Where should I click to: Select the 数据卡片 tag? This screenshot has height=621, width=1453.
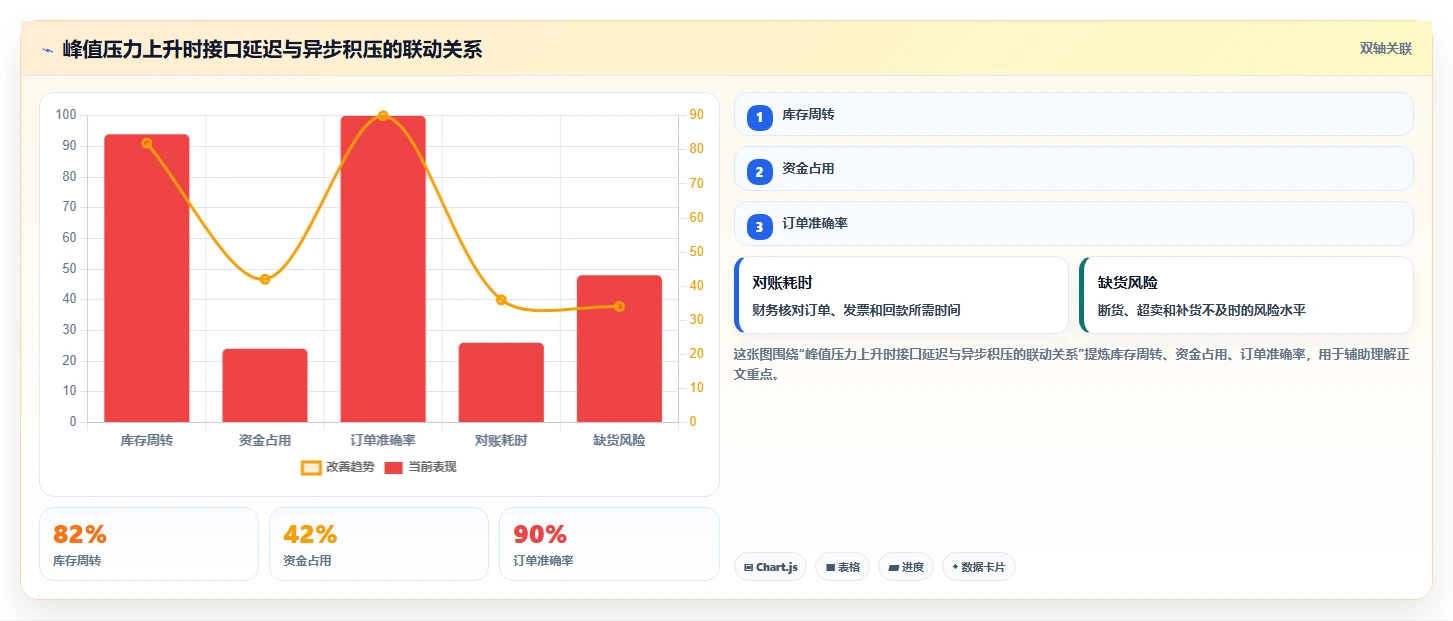979,567
